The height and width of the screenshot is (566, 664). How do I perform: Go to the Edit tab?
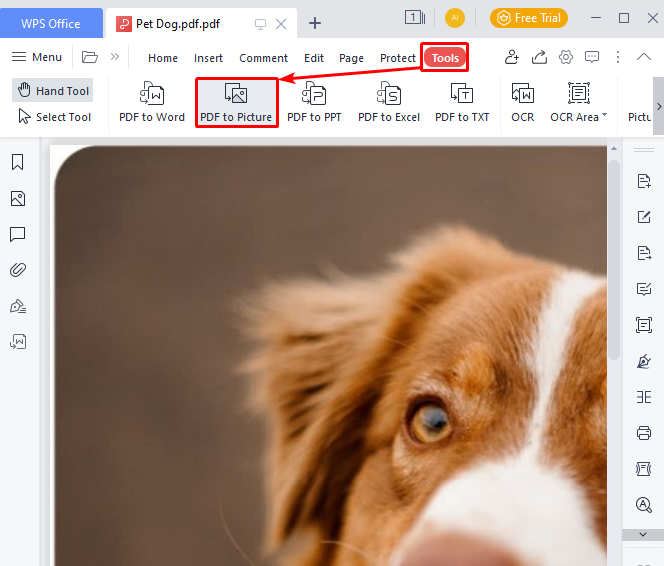[x=314, y=58]
